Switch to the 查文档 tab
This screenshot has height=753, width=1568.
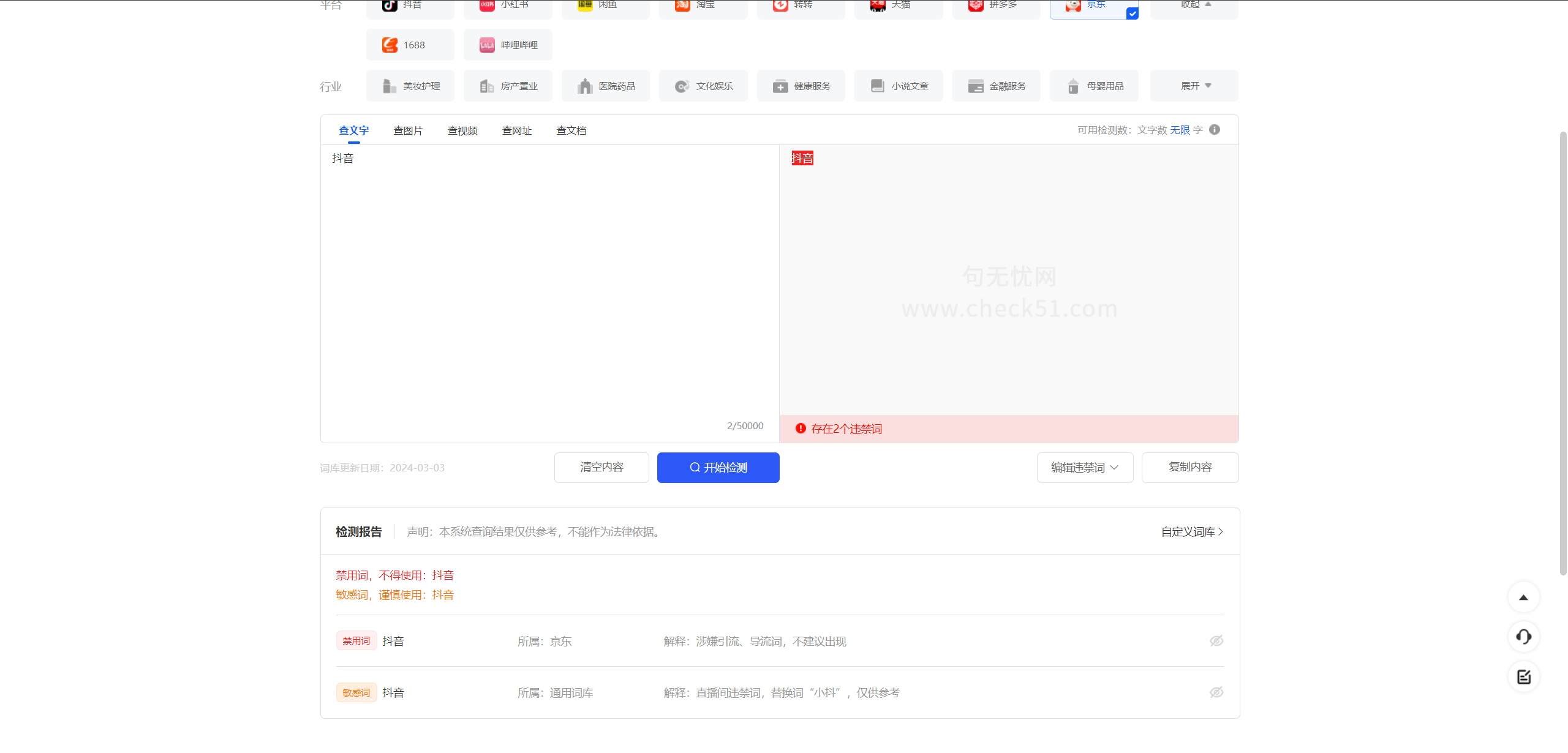[571, 130]
